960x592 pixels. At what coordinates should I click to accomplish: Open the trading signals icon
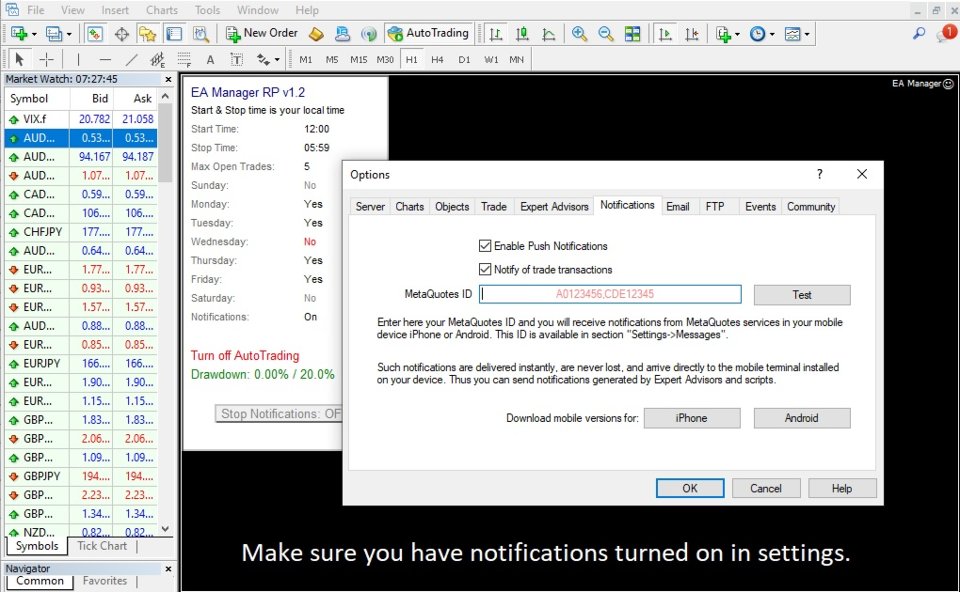[369, 34]
